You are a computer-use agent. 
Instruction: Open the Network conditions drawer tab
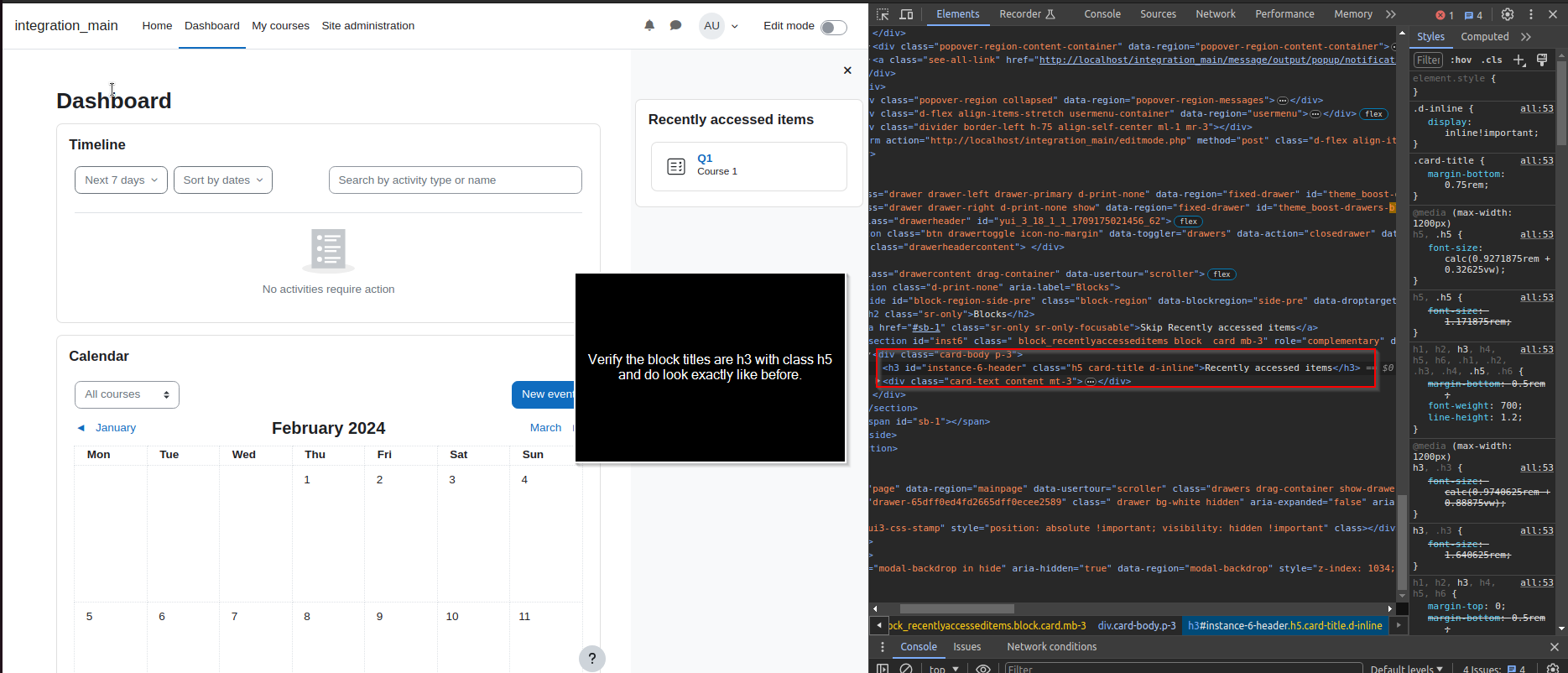tap(1051, 647)
